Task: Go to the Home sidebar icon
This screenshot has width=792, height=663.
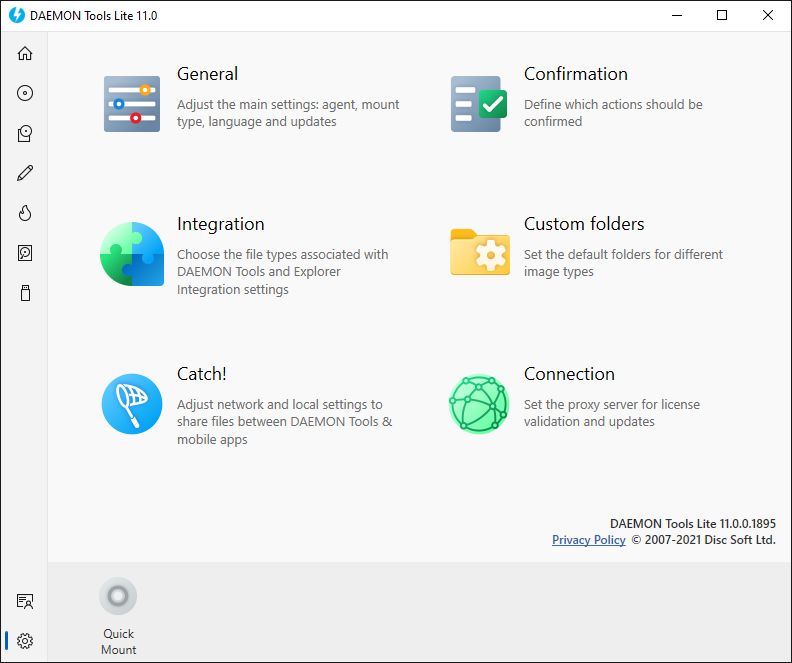Action: 25,54
